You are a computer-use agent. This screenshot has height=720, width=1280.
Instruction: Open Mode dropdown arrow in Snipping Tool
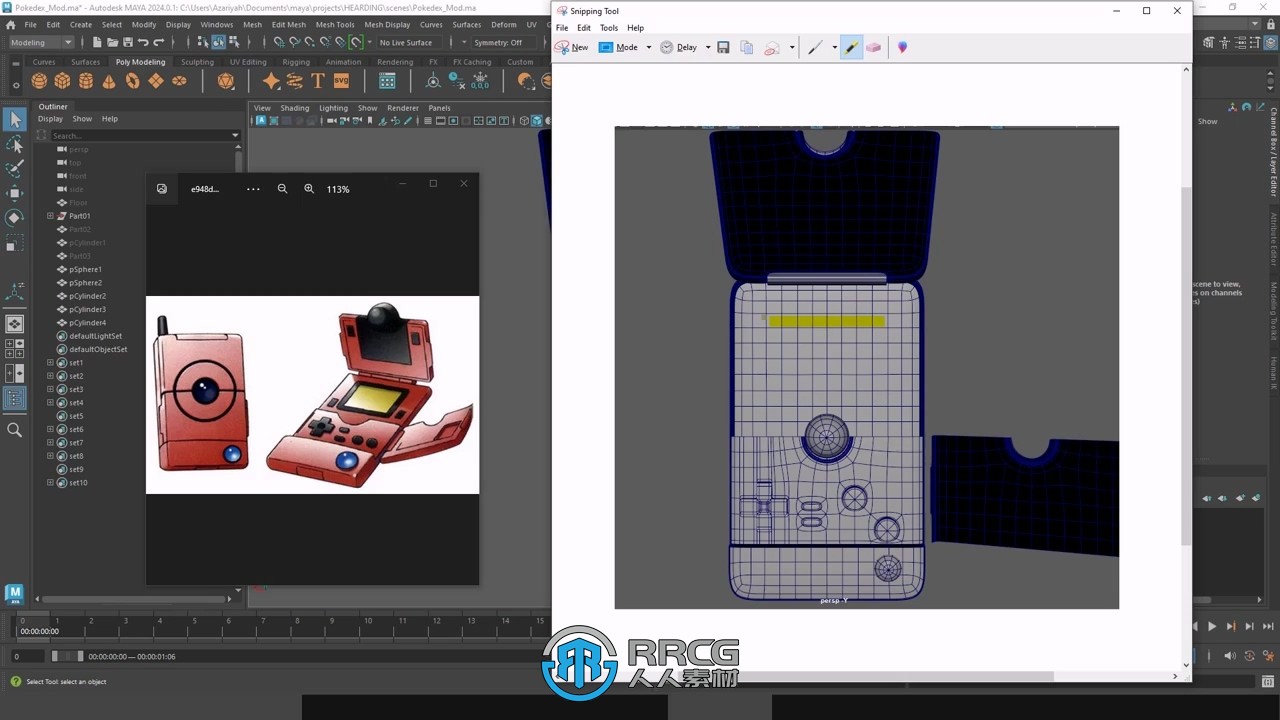click(648, 47)
